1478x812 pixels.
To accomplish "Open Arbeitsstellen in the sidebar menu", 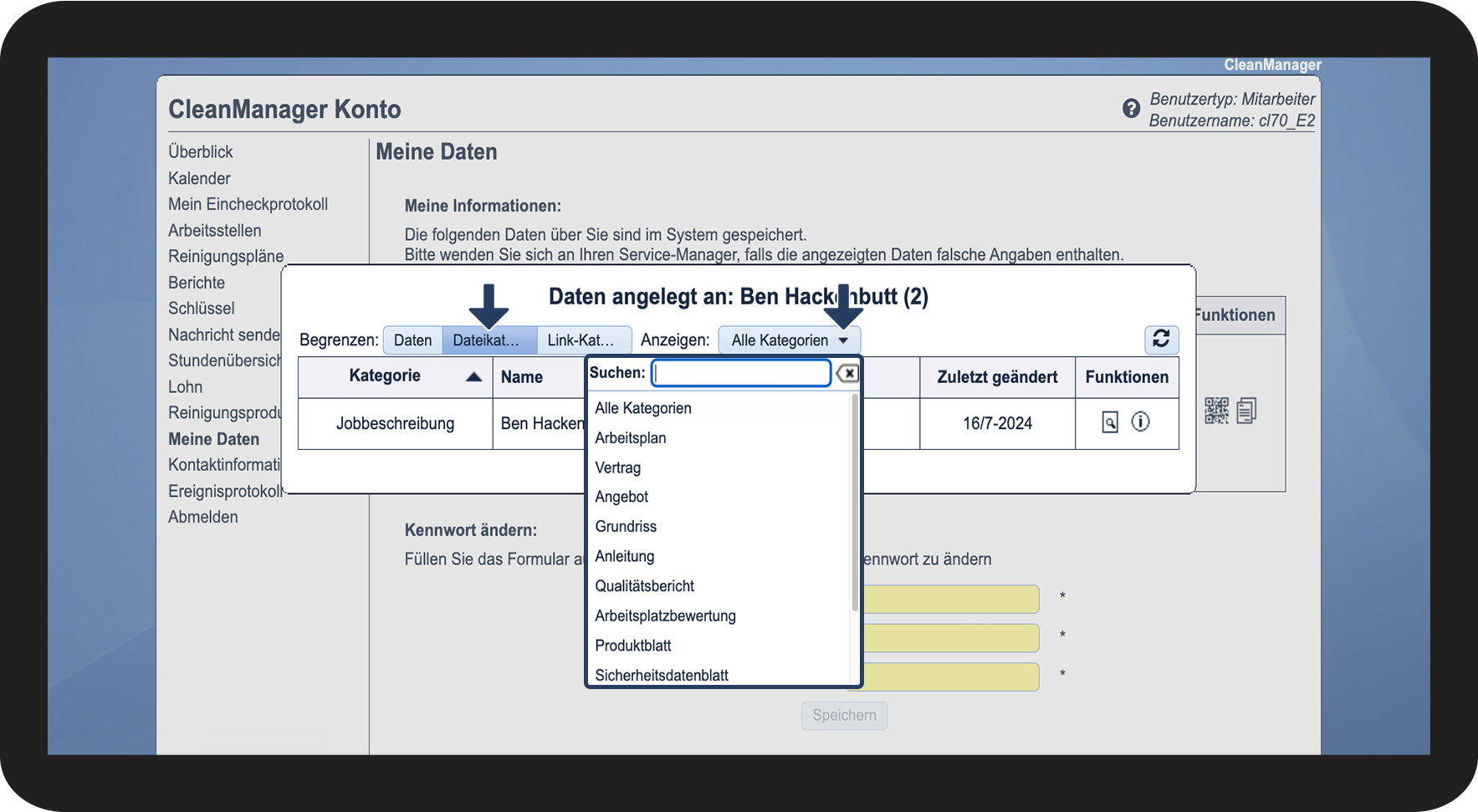I will [214, 230].
